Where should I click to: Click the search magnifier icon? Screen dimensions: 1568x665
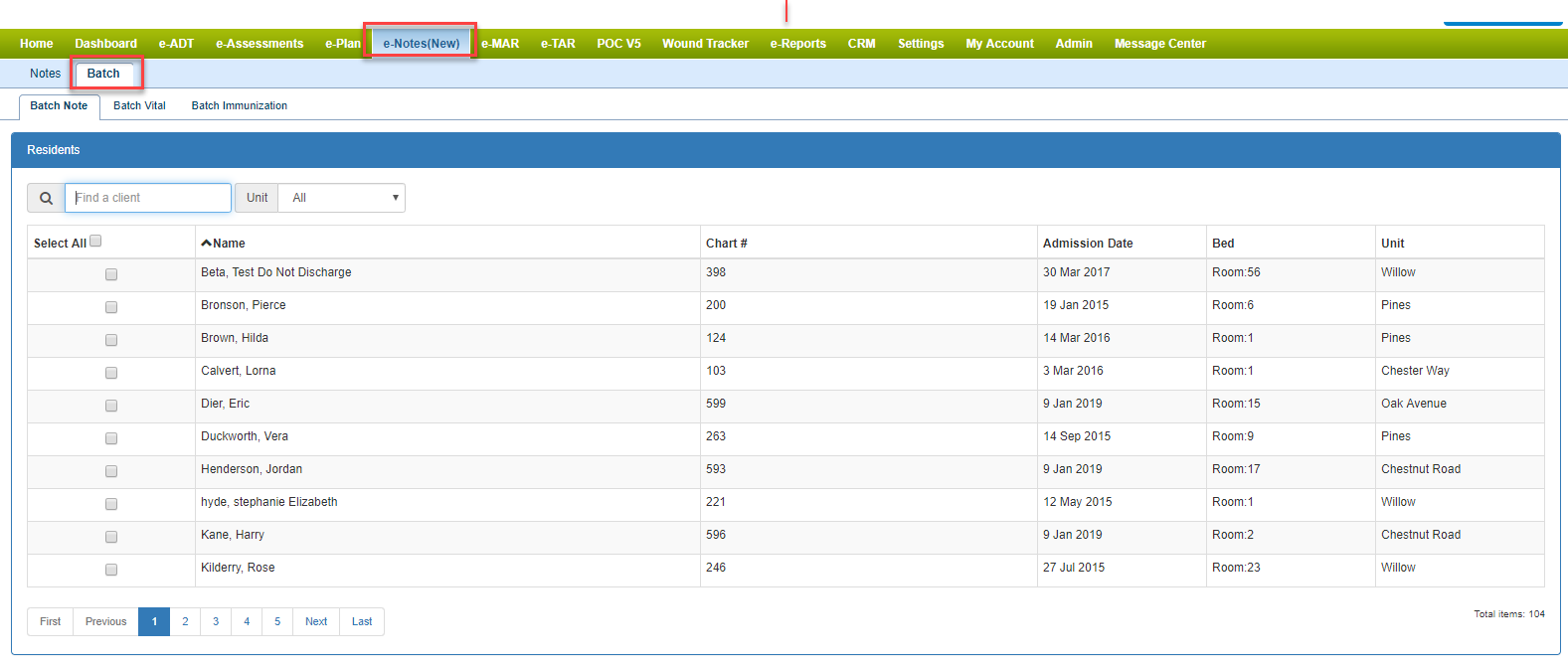coord(46,198)
